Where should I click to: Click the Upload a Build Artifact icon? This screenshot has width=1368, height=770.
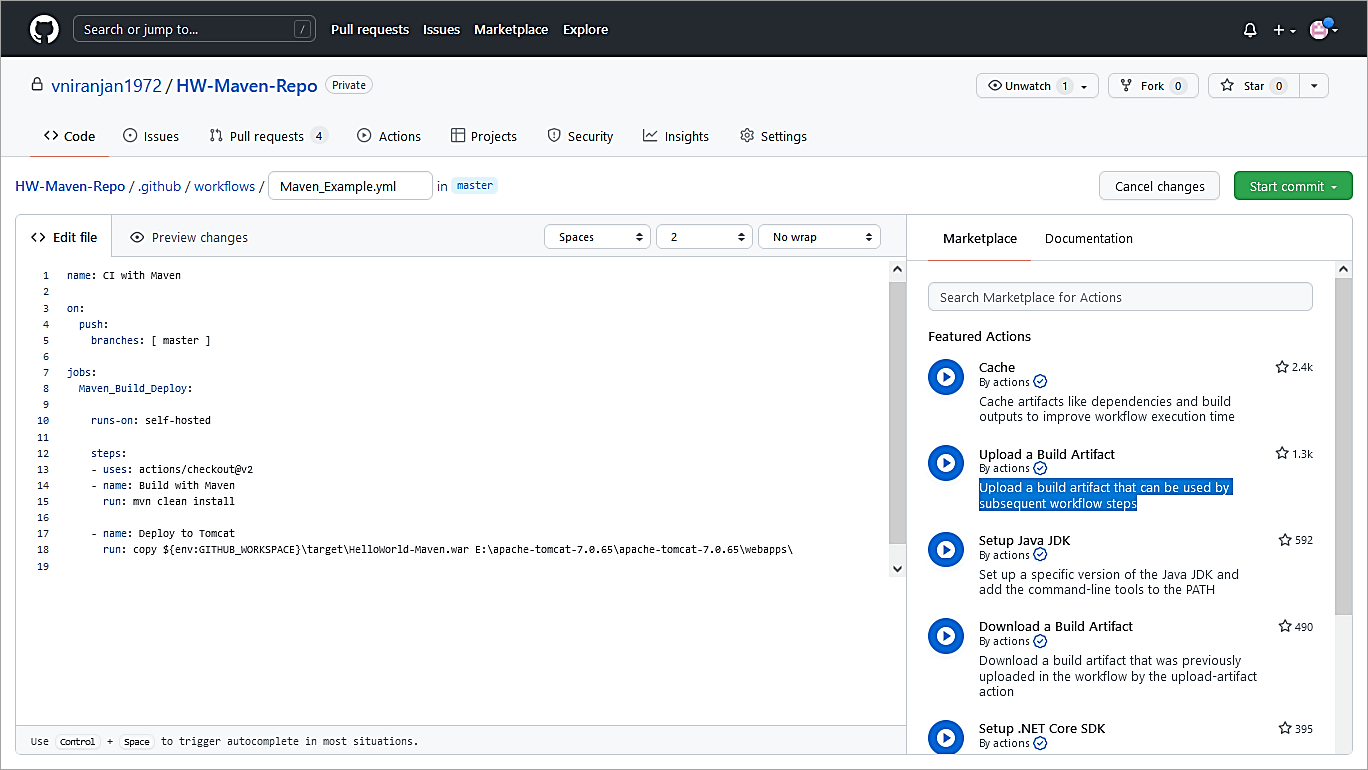coord(945,463)
